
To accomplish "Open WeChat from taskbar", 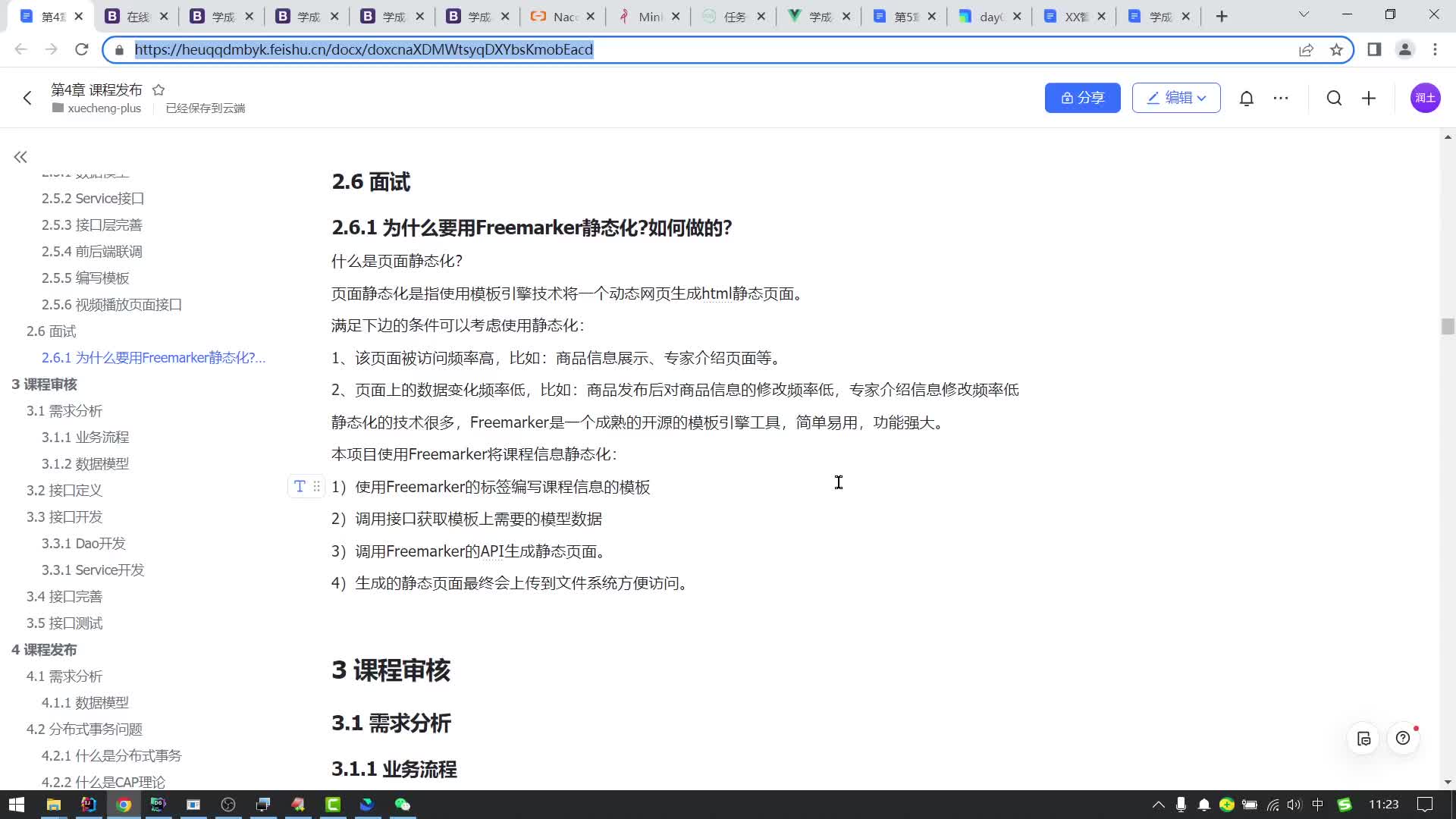I will pyautogui.click(x=403, y=805).
